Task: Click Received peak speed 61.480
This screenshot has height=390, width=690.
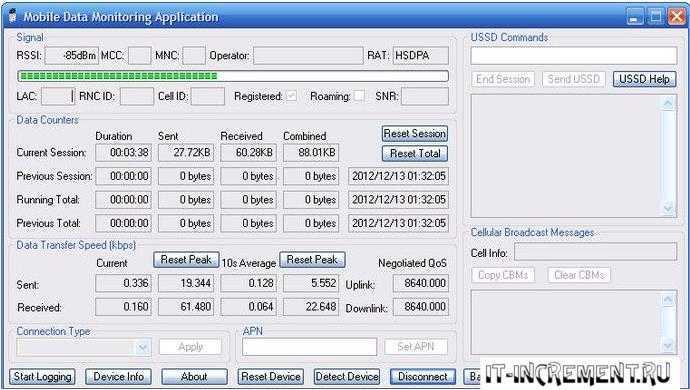Action: click(x=186, y=307)
